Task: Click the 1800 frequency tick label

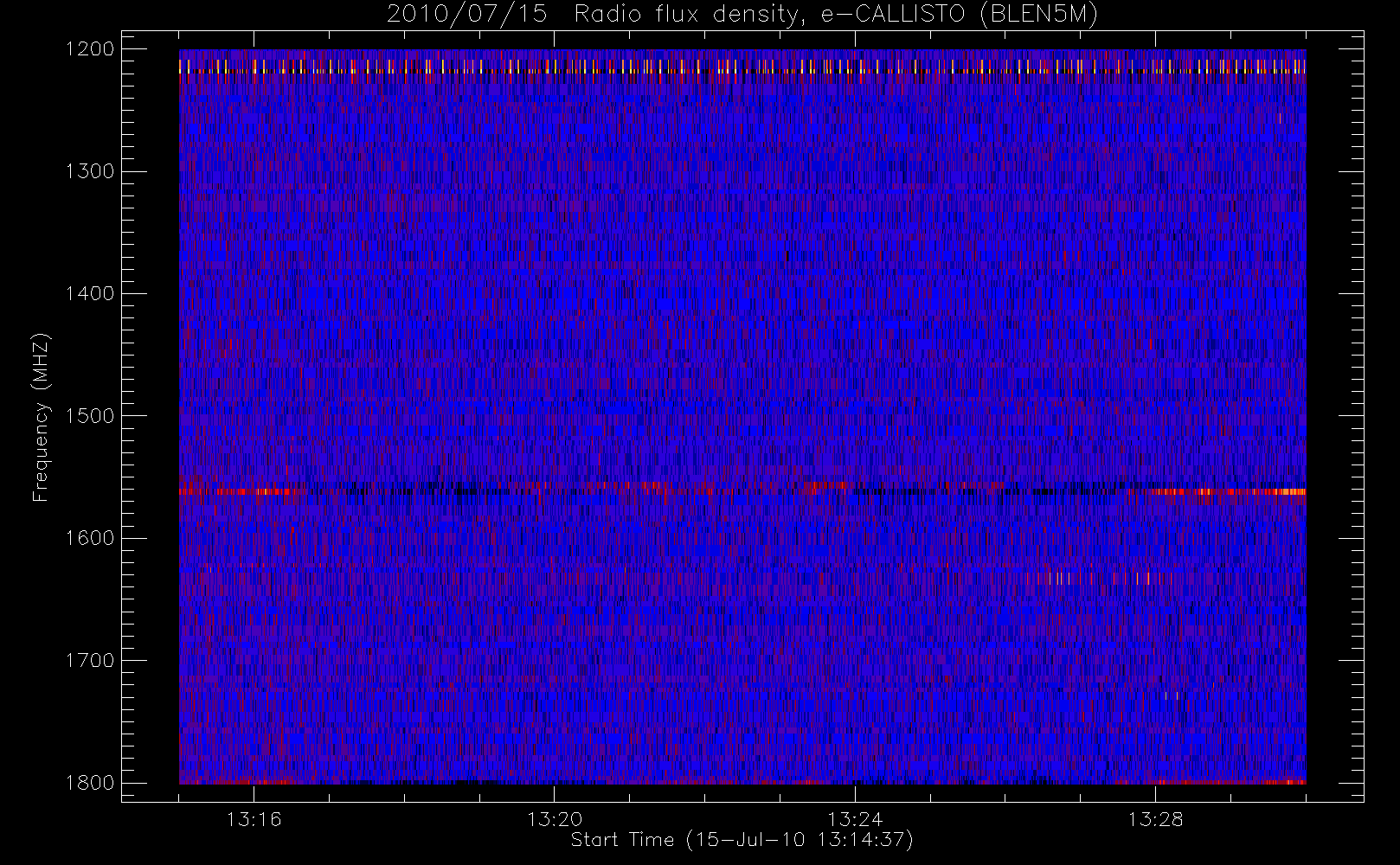Action: (x=90, y=783)
